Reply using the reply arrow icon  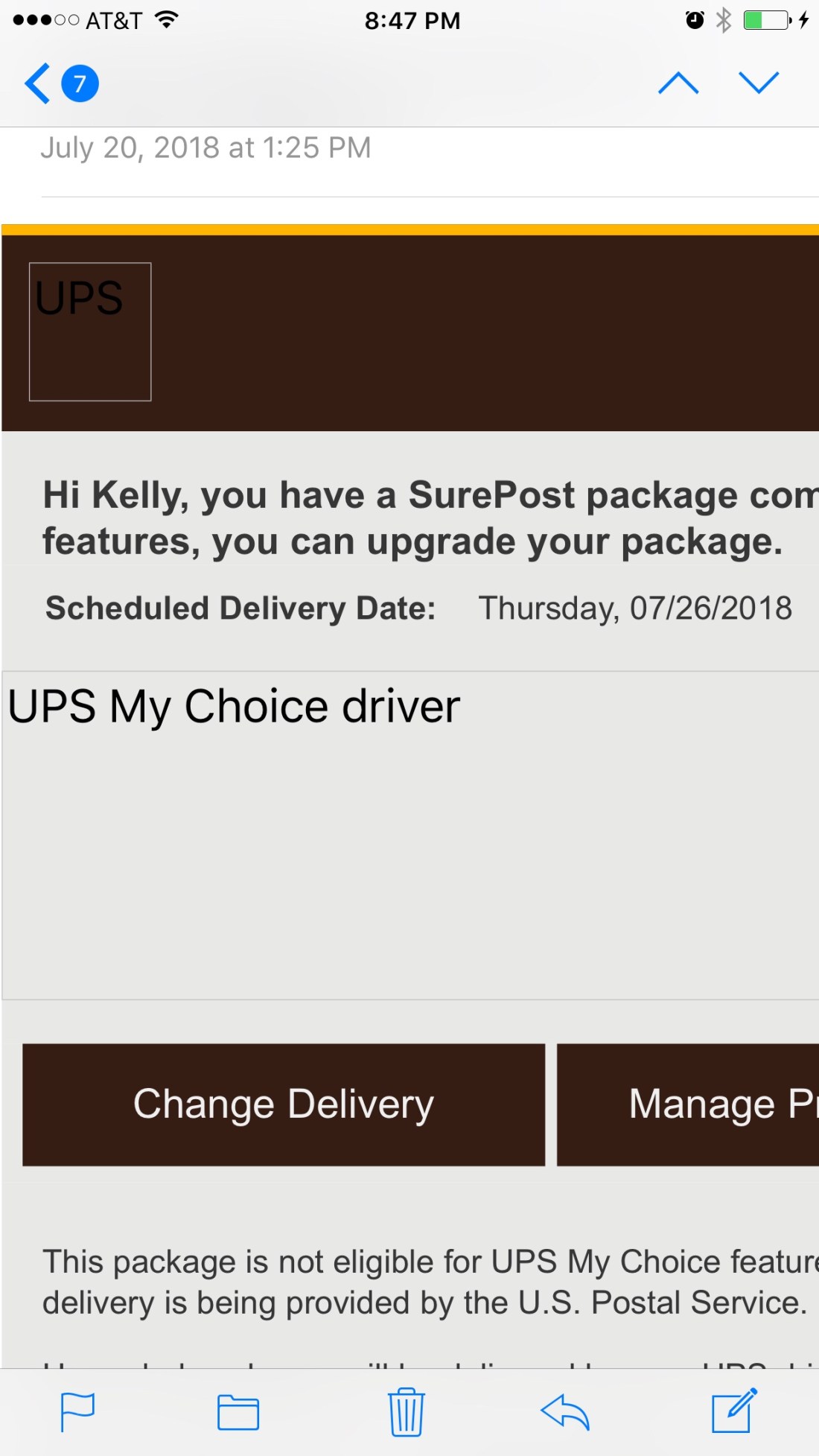(x=565, y=1412)
